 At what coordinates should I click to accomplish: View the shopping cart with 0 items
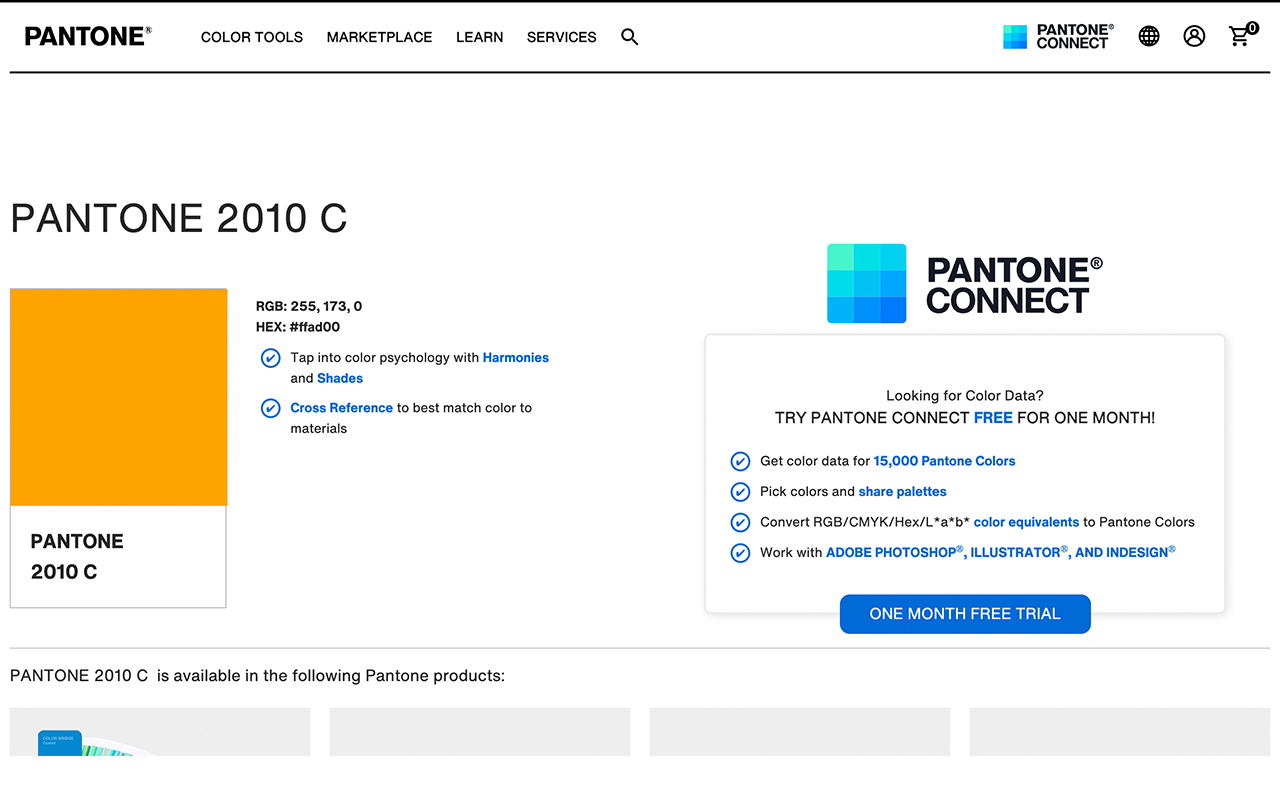(1239, 36)
